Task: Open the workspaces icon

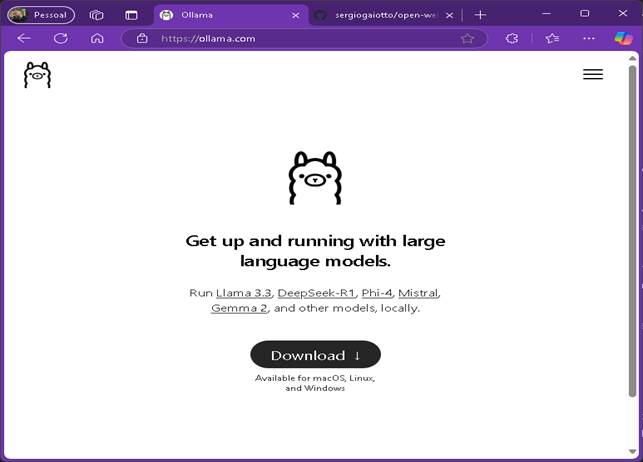Action: [x=96, y=15]
